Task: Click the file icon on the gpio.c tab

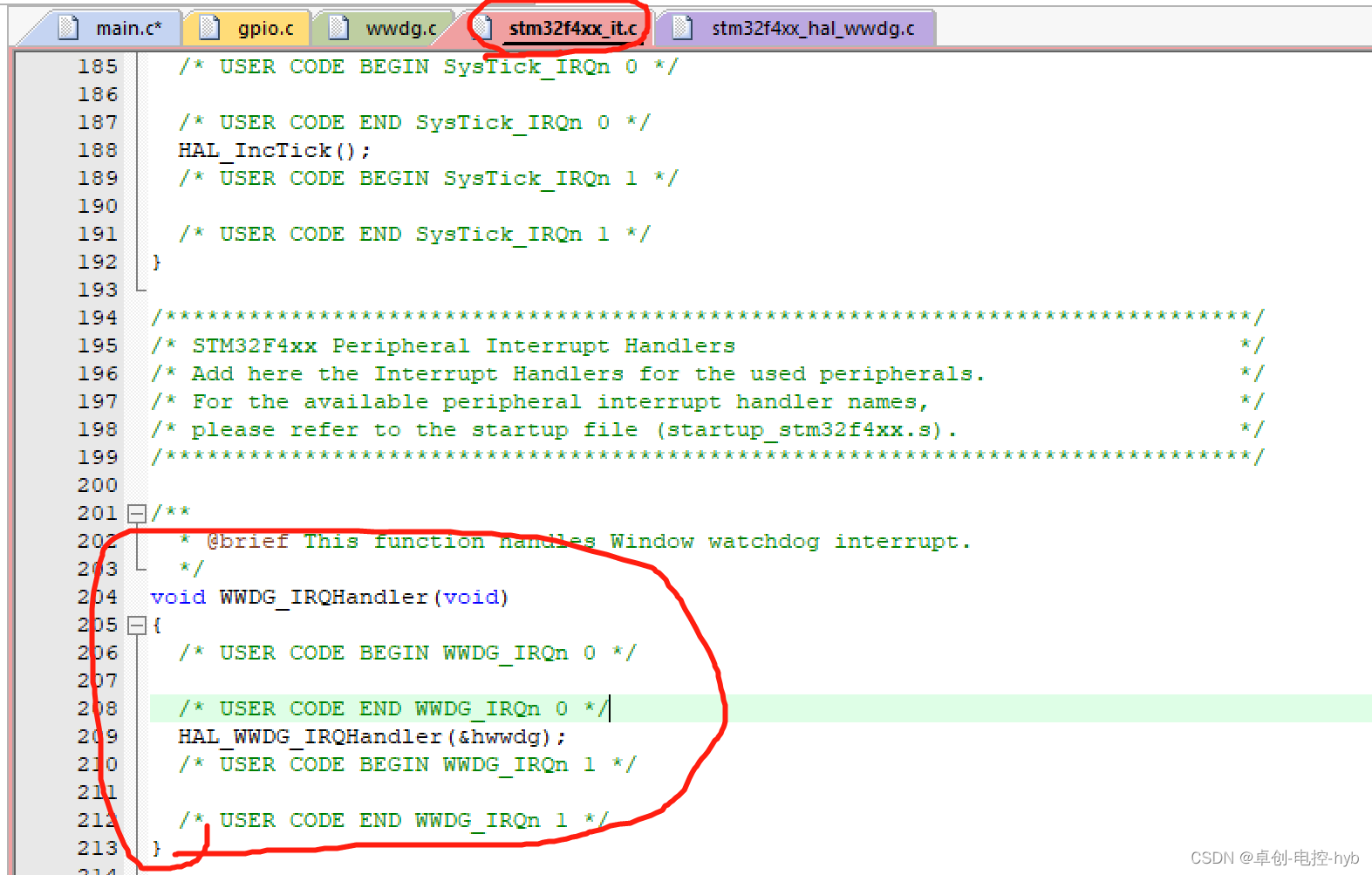Action: pos(209,28)
